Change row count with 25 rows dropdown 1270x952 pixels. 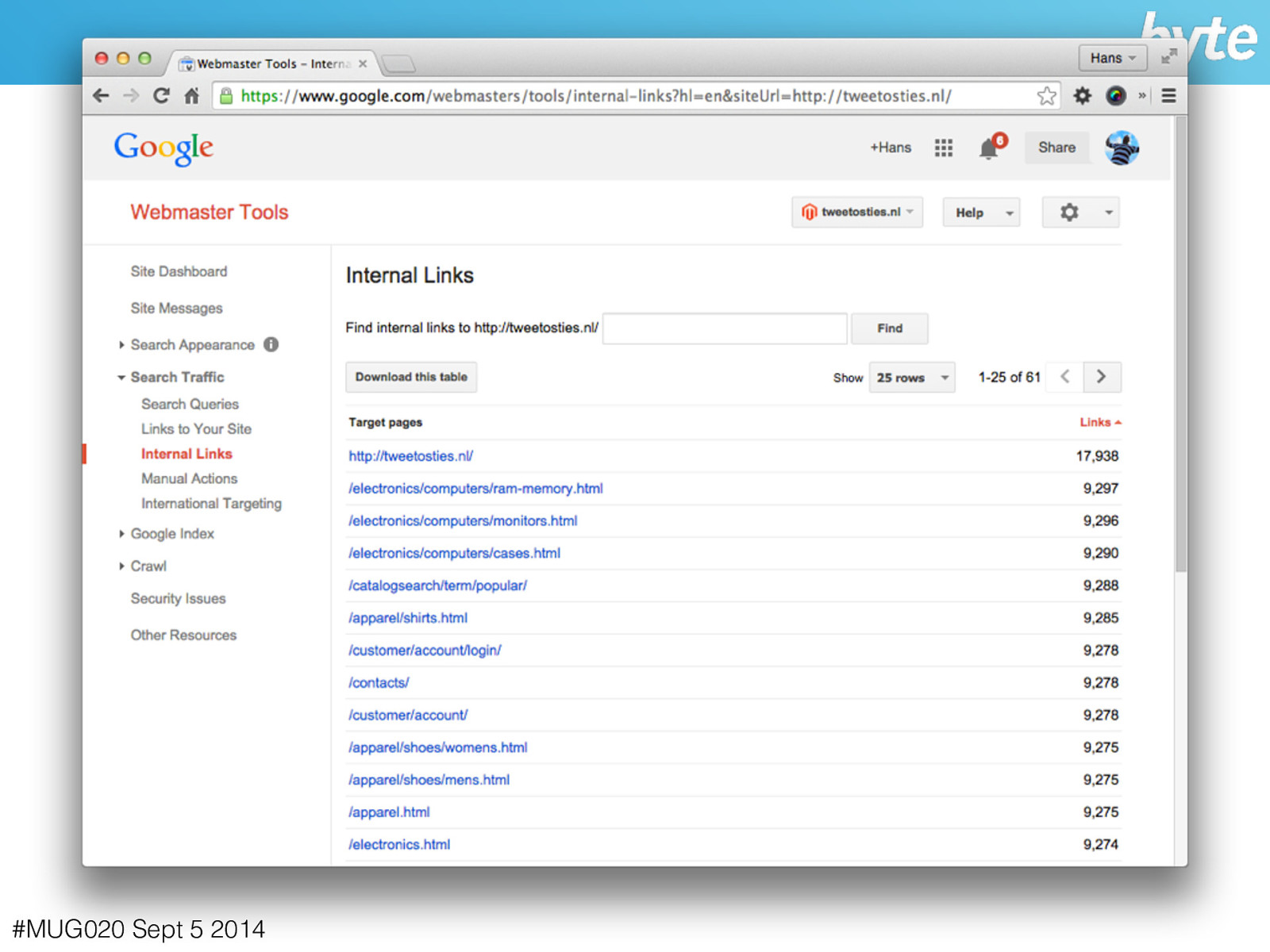912,378
